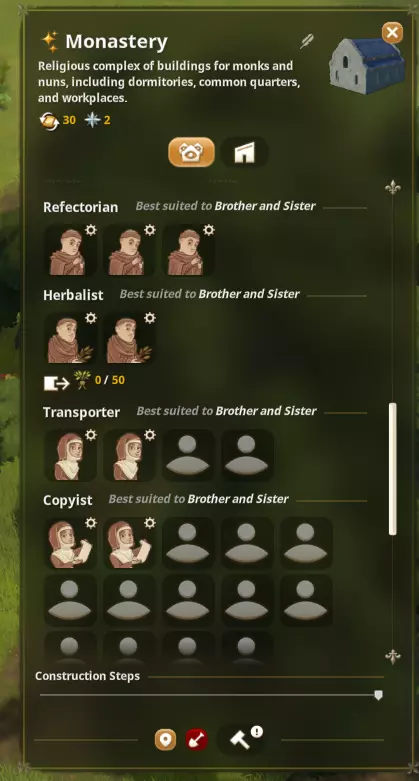The height and width of the screenshot is (781, 419).
Task: Click the red demolish shovel icon
Action: [197, 740]
